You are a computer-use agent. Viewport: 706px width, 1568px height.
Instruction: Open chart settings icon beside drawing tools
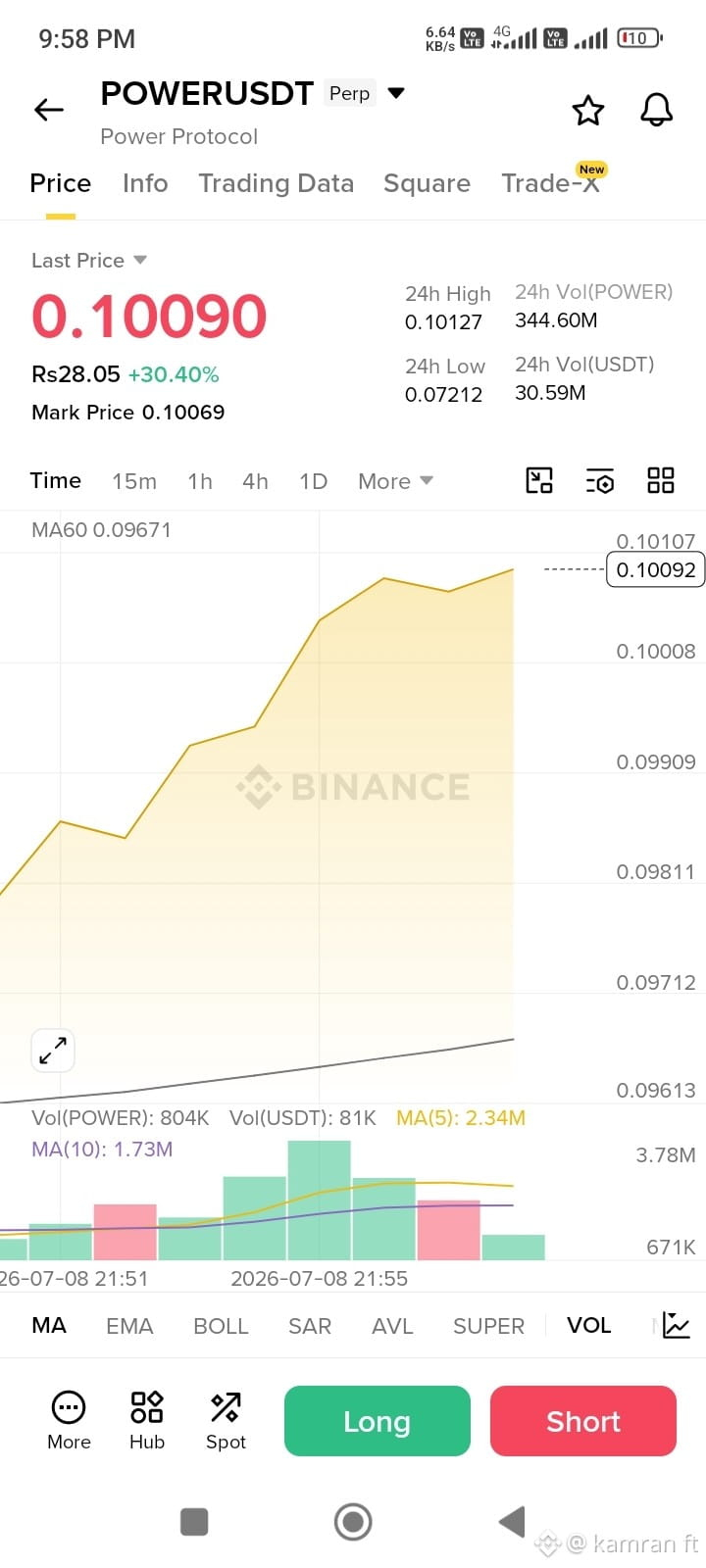tap(600, 480)
